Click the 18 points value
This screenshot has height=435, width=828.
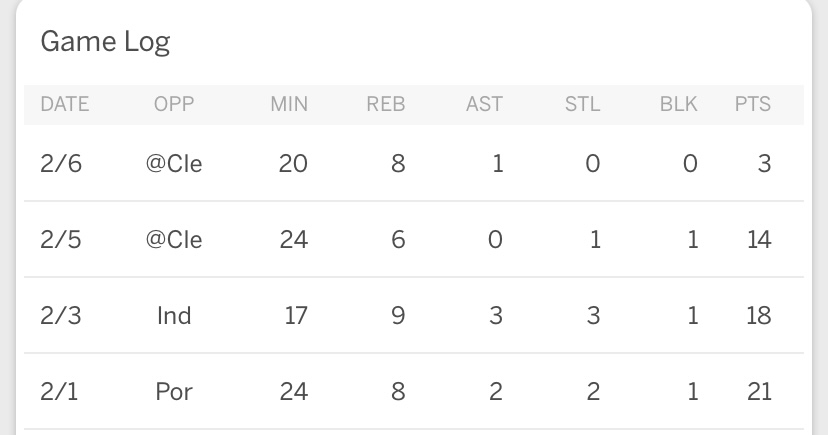758,315
